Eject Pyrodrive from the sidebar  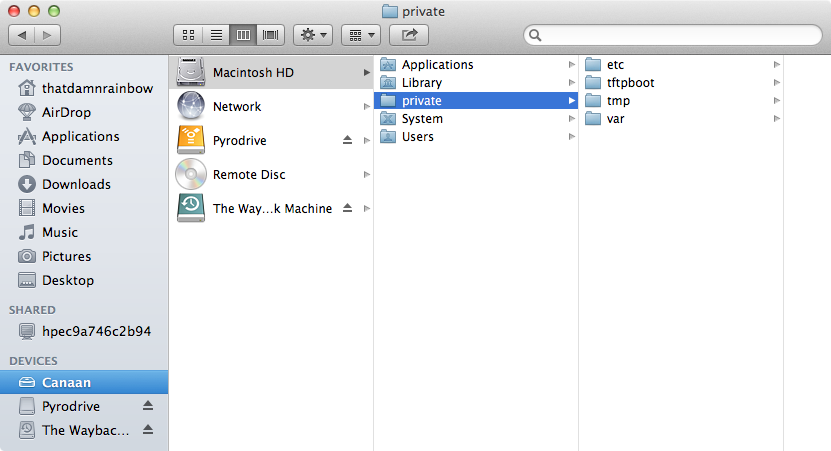(x=148, y=406)
